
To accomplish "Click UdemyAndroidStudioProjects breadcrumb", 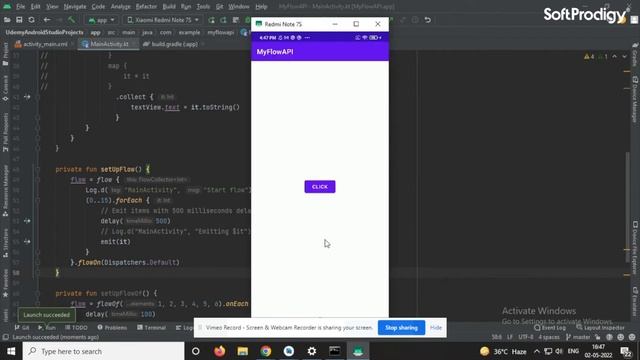I will pos(44,32).
